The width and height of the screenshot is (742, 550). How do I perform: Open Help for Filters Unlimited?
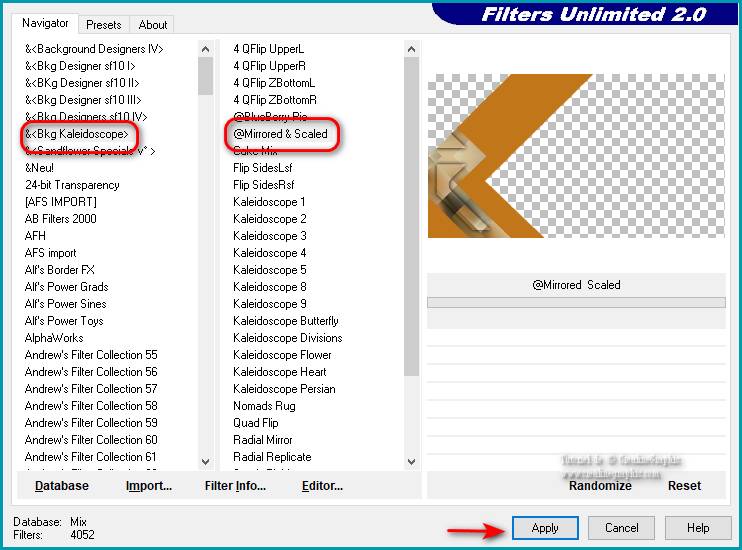coord(697,528)
